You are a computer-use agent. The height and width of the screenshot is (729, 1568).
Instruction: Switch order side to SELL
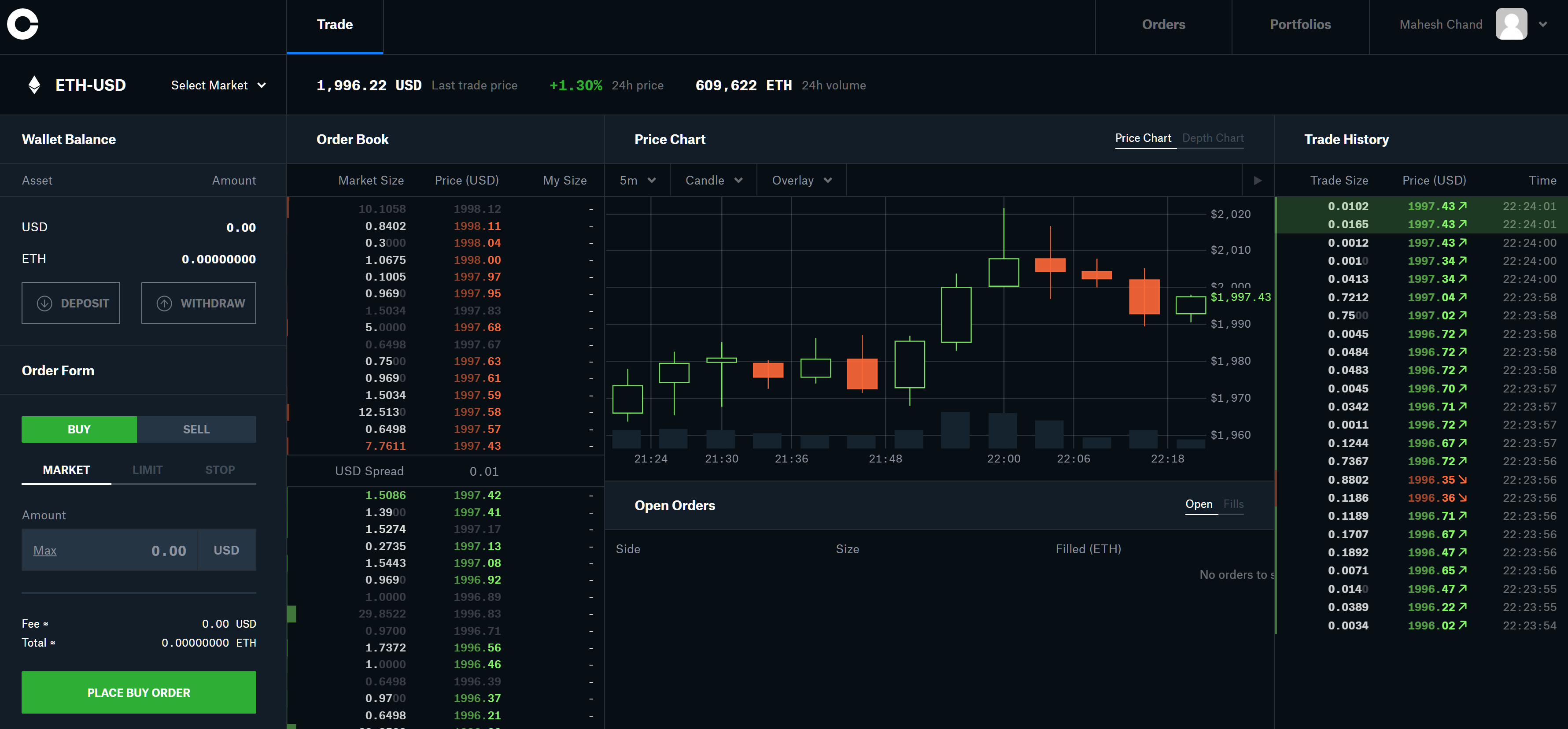196,429
